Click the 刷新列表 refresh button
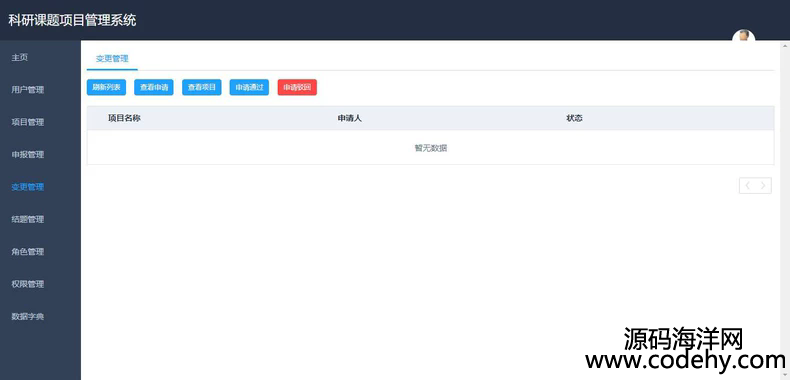This screenshot has height=380, width=790. click(x=106, y=87)
